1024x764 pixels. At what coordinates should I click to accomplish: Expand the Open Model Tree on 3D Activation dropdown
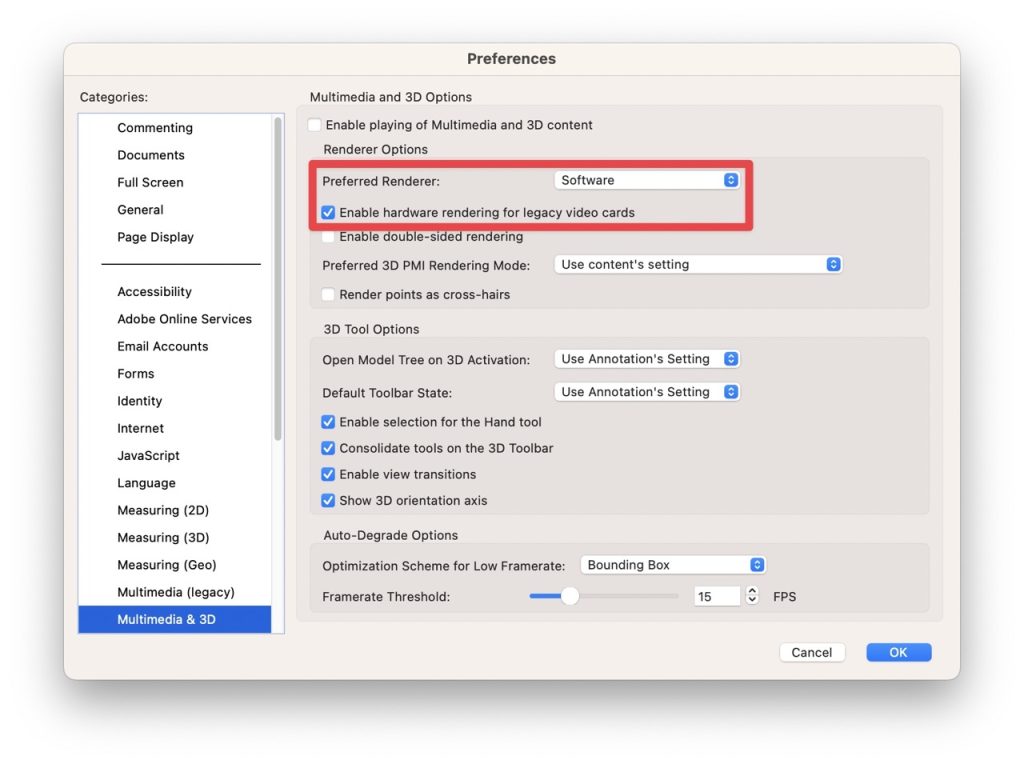tap(647, 358)
